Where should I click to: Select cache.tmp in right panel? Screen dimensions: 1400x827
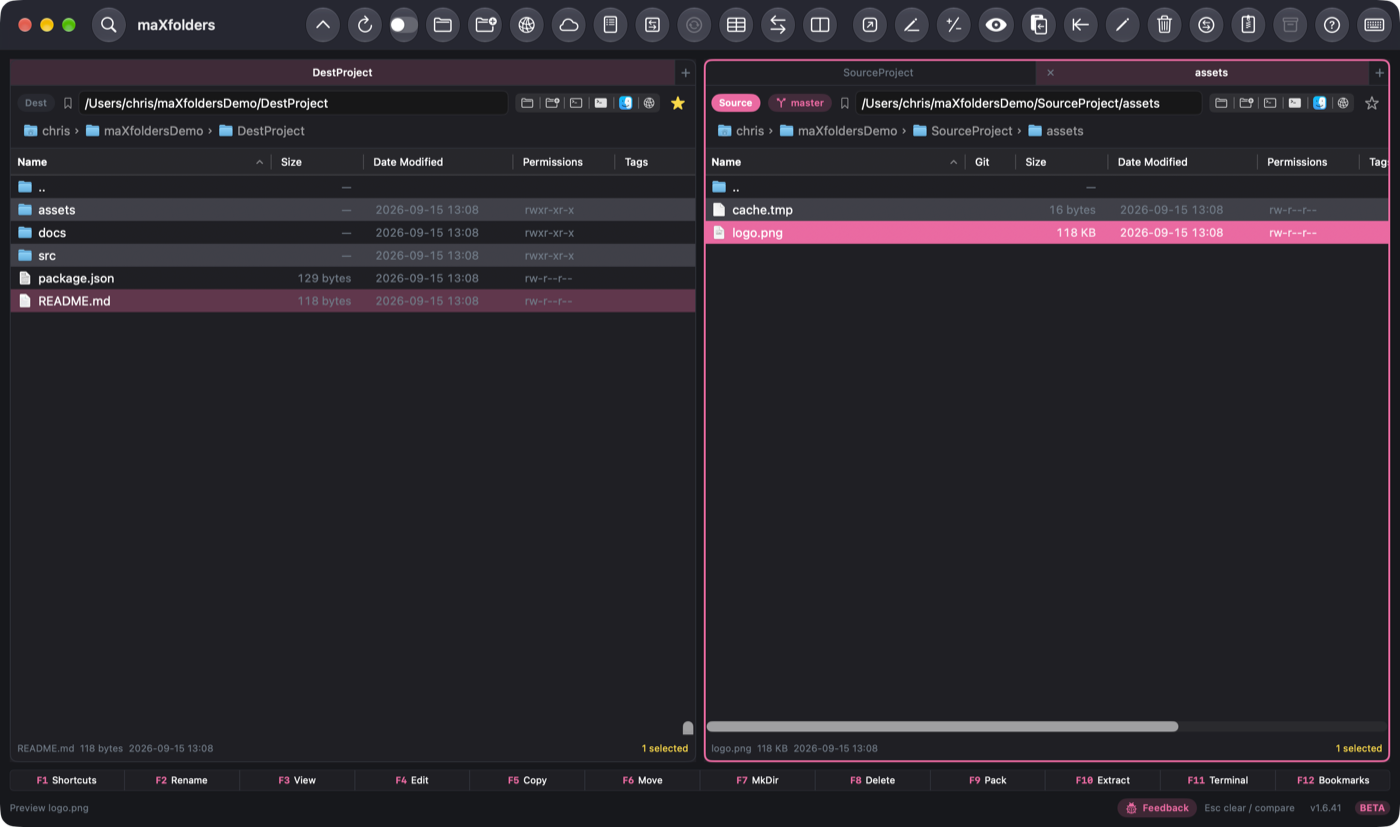pos(1047,210)
